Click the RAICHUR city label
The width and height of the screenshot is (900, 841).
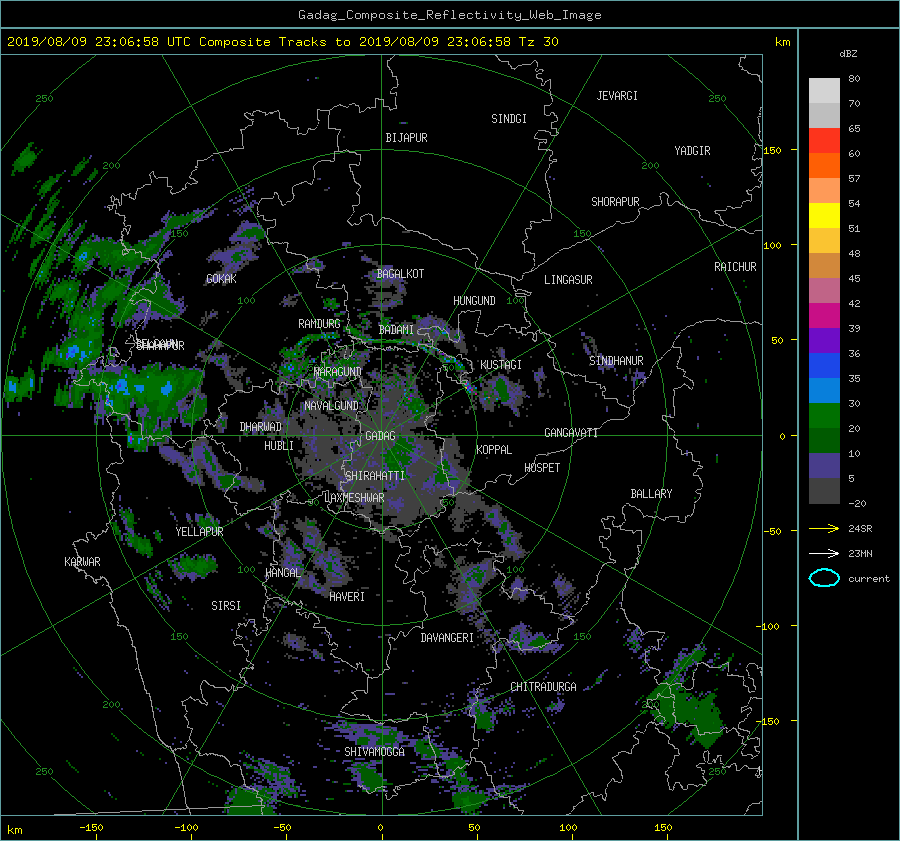click(735, 267)
